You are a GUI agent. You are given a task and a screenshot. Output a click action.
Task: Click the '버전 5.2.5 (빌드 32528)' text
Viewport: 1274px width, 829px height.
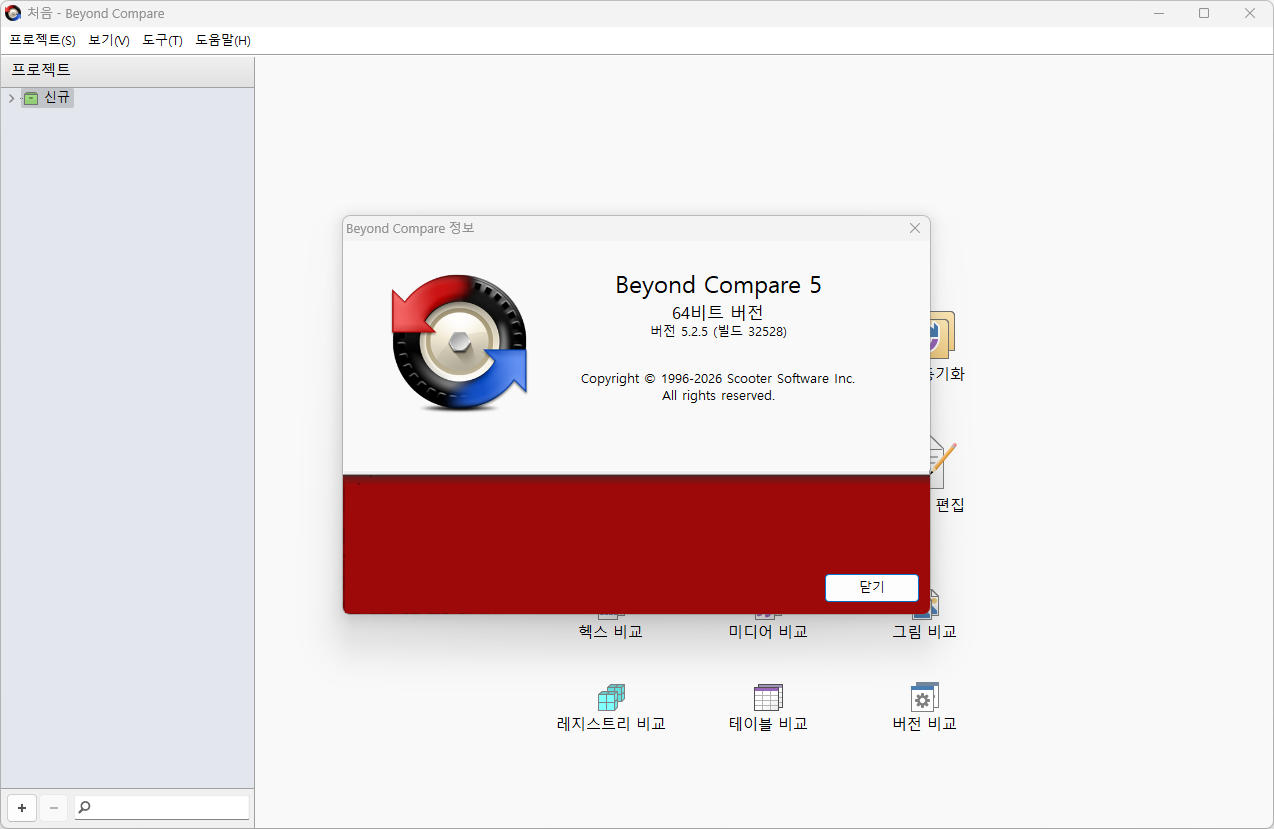718,331
